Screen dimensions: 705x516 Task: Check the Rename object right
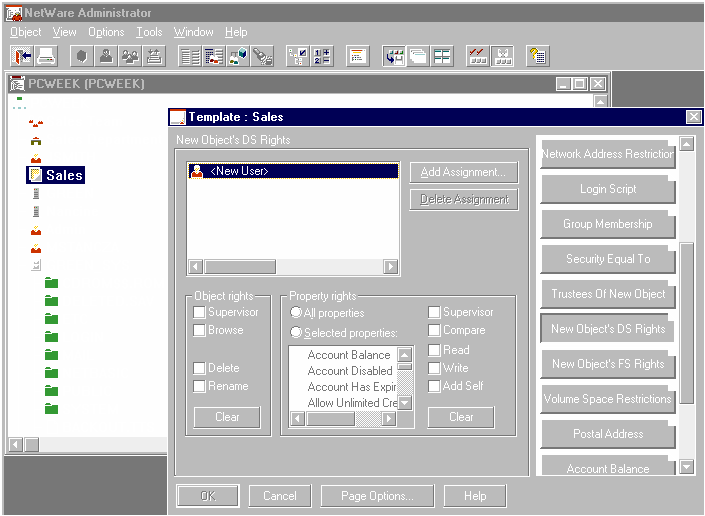(x=199, y=386)
